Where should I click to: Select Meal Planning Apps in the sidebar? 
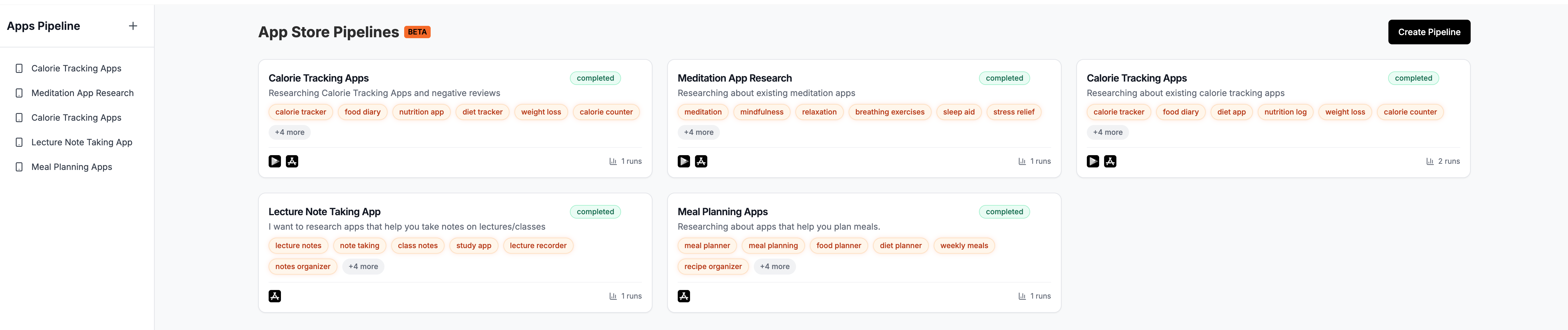(x=72, y=166)
